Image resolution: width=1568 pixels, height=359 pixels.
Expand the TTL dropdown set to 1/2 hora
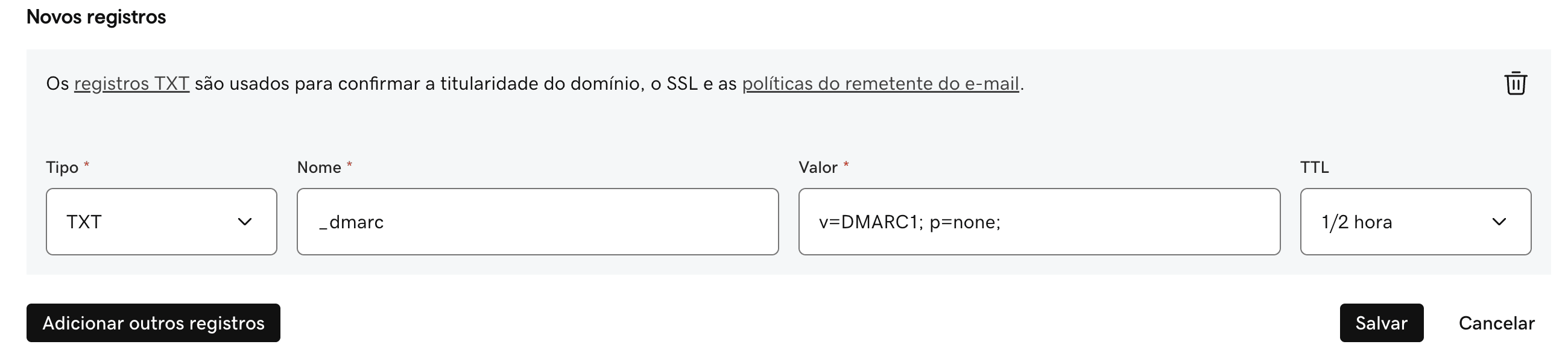[x=1415, y=222]
